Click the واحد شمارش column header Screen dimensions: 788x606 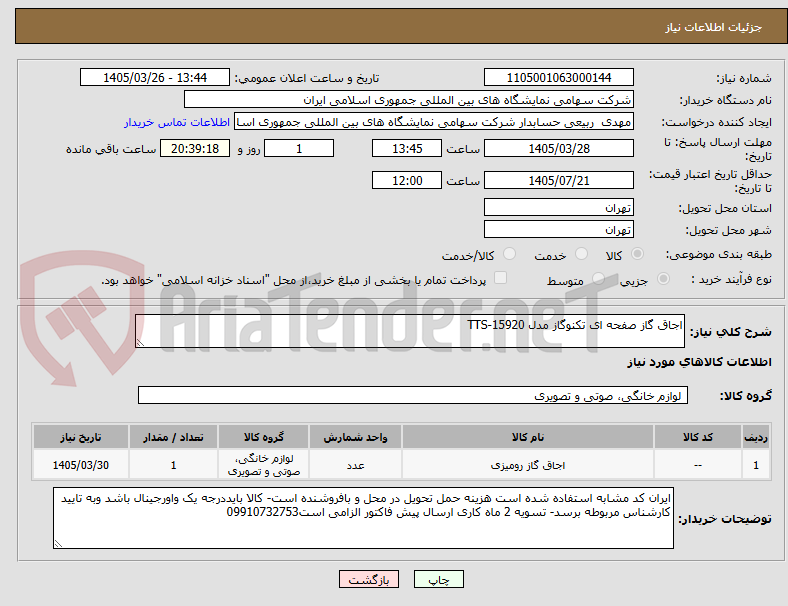coord(355,437)
